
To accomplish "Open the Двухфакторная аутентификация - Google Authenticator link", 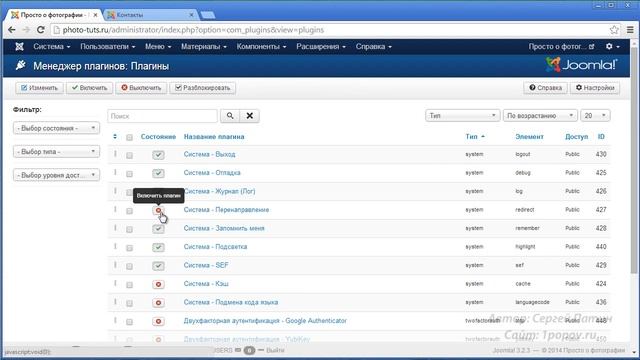I will (x=265, y=321).
